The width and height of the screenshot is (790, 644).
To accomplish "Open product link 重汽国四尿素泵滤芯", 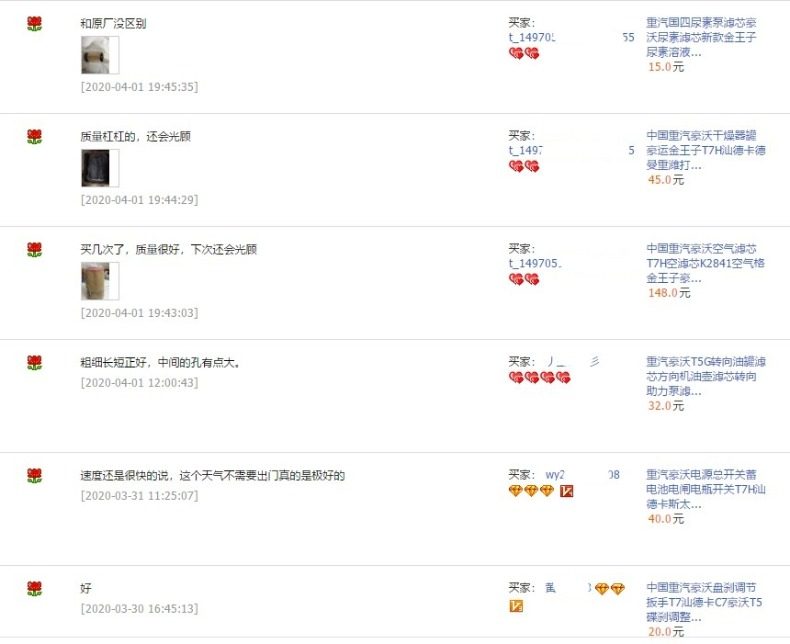I will pos(701,37).
